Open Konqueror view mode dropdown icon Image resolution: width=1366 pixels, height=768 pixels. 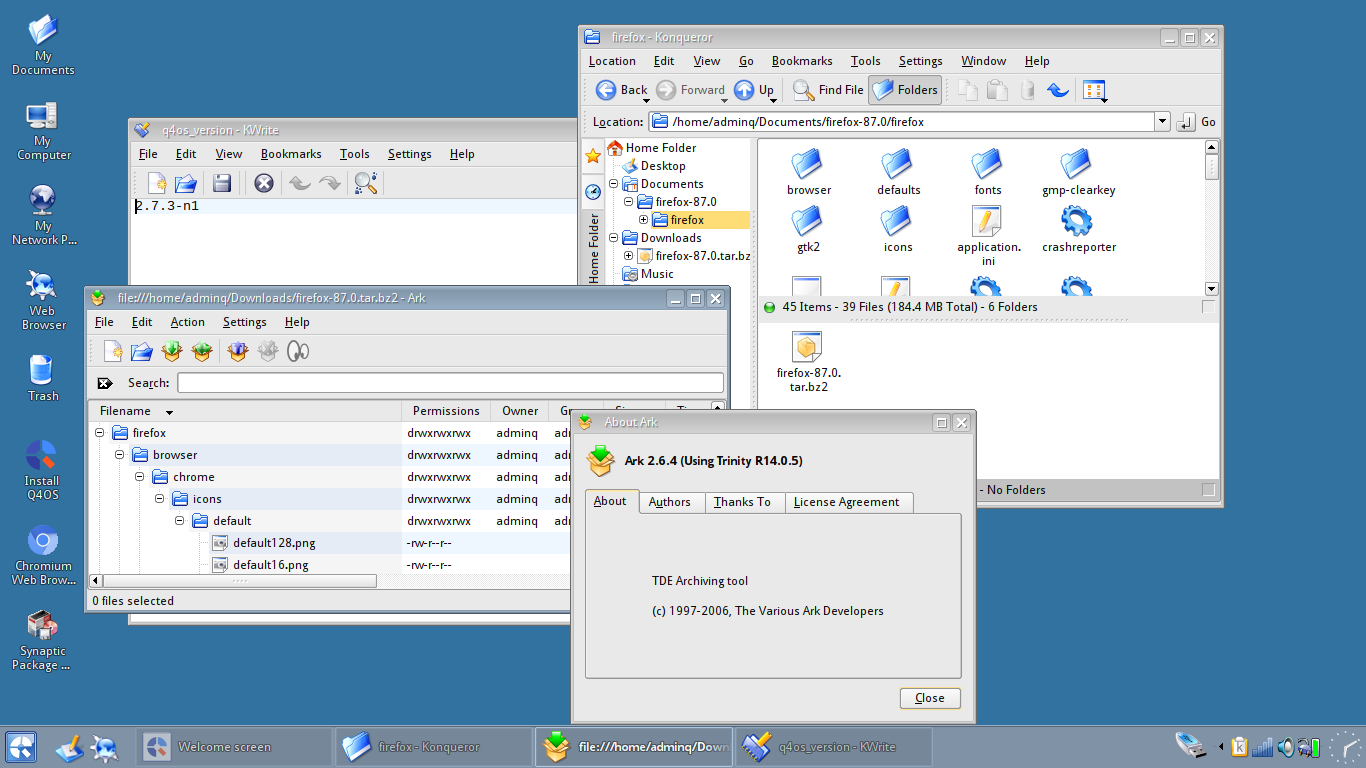tap(1094, 90)
